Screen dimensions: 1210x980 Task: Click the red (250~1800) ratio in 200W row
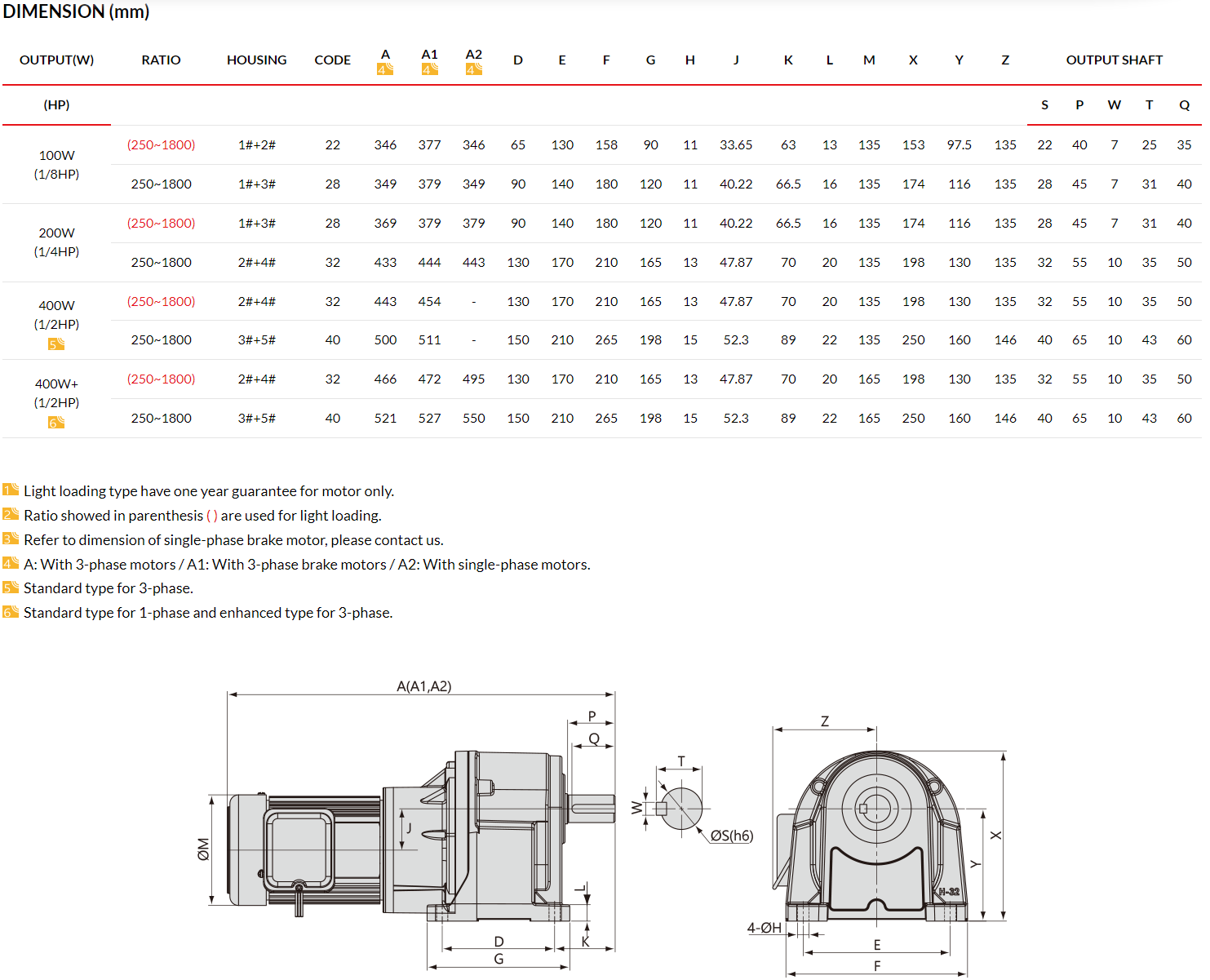161,223
